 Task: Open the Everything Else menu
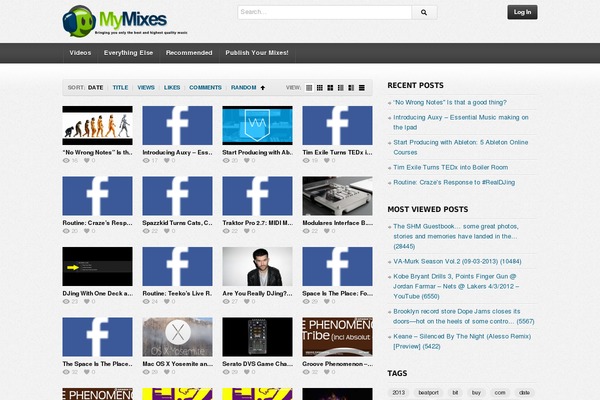[x=129, y=53]
